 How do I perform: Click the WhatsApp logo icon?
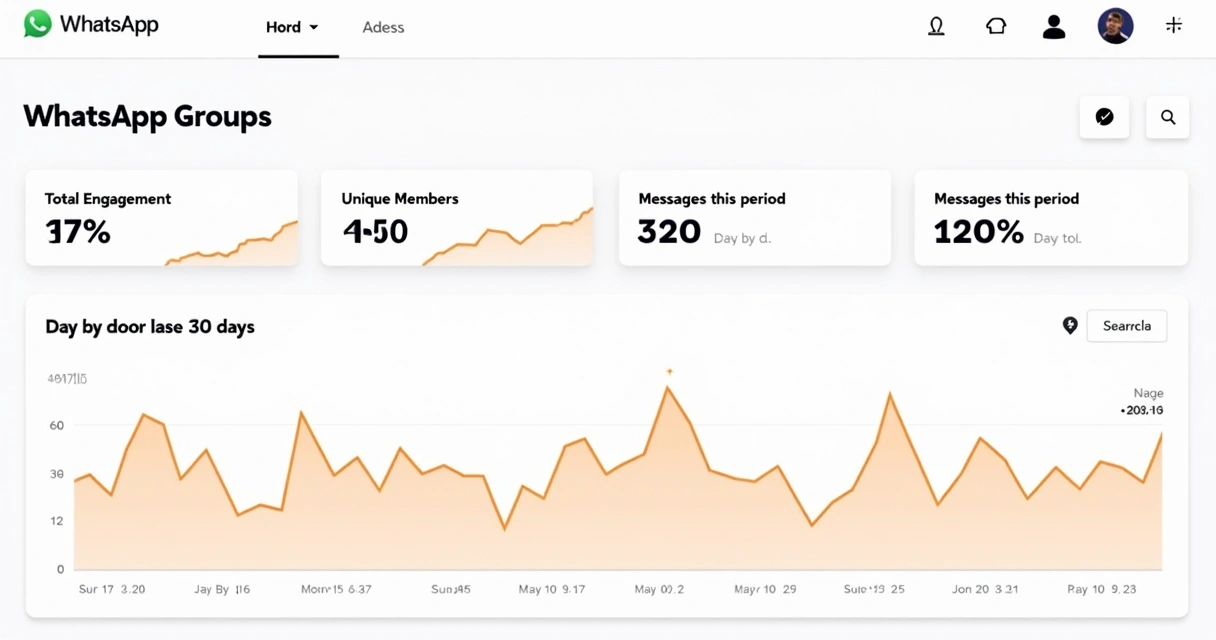37,25
